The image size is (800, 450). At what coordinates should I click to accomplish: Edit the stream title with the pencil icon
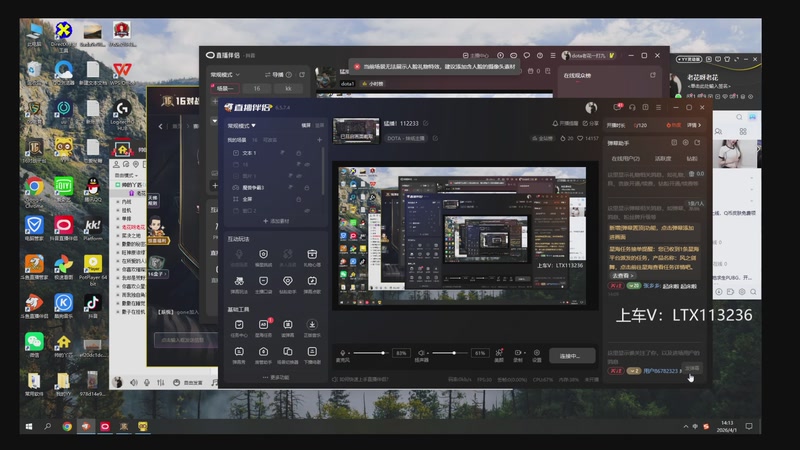pyautogui.click(x=426, y=123)
